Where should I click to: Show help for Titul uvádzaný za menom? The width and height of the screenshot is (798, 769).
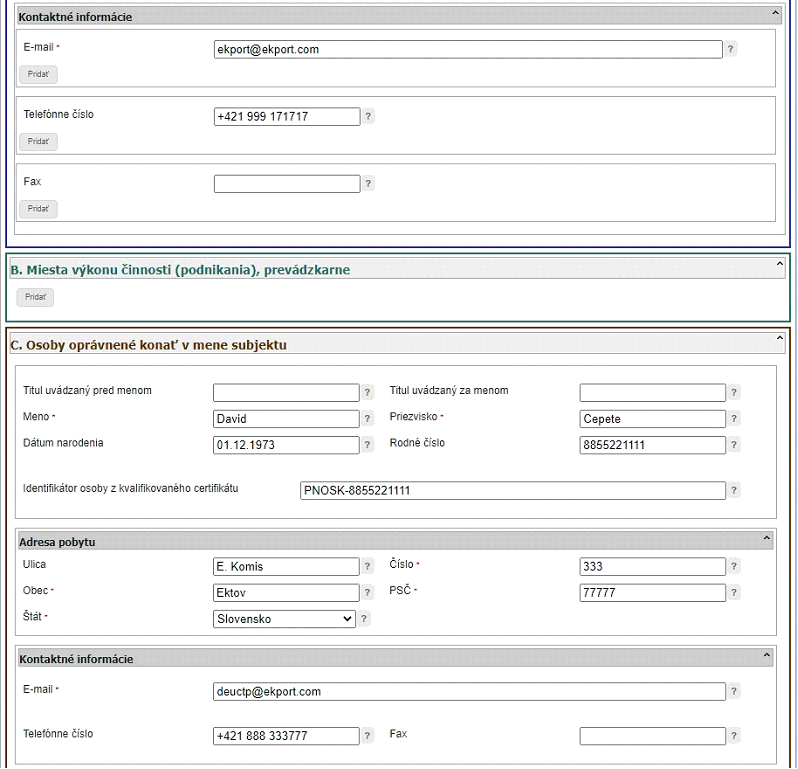point(733,392)
